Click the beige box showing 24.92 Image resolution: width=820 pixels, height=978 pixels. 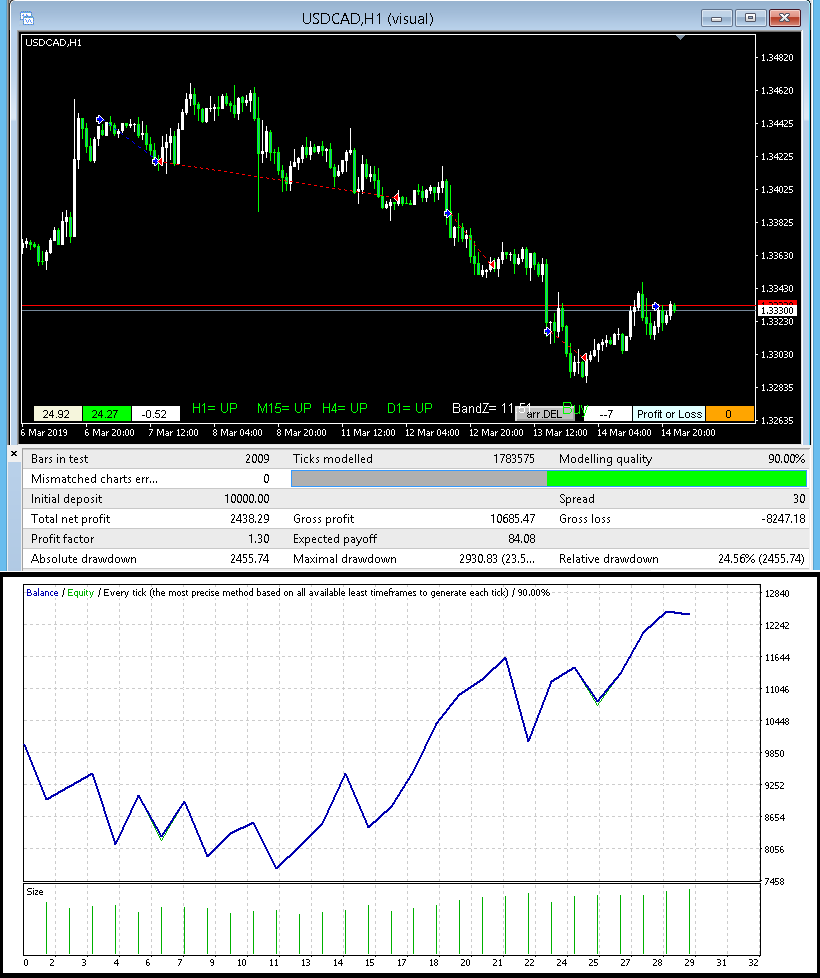[57, 414]
